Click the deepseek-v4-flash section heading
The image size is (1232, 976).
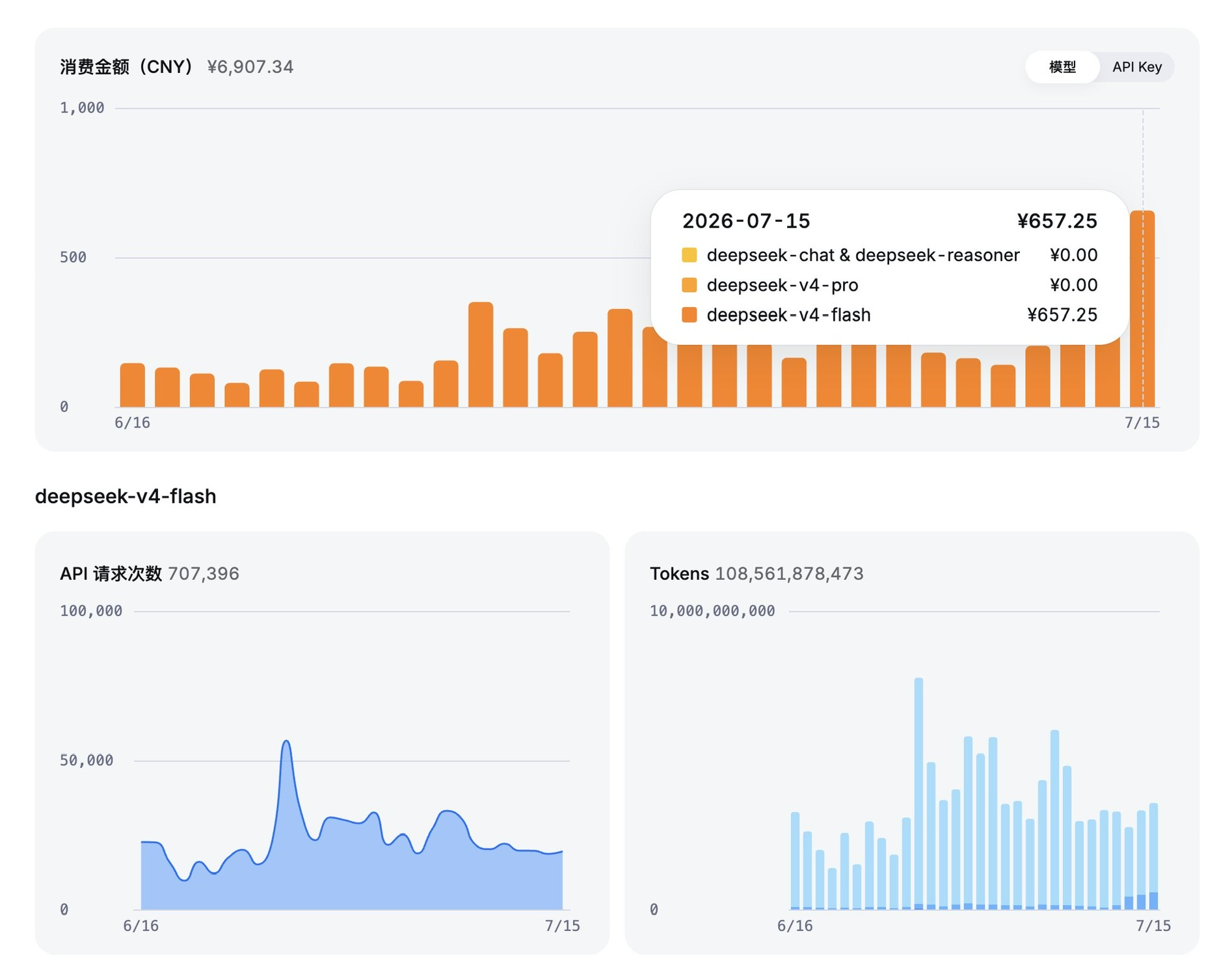(x=126, y=496)
